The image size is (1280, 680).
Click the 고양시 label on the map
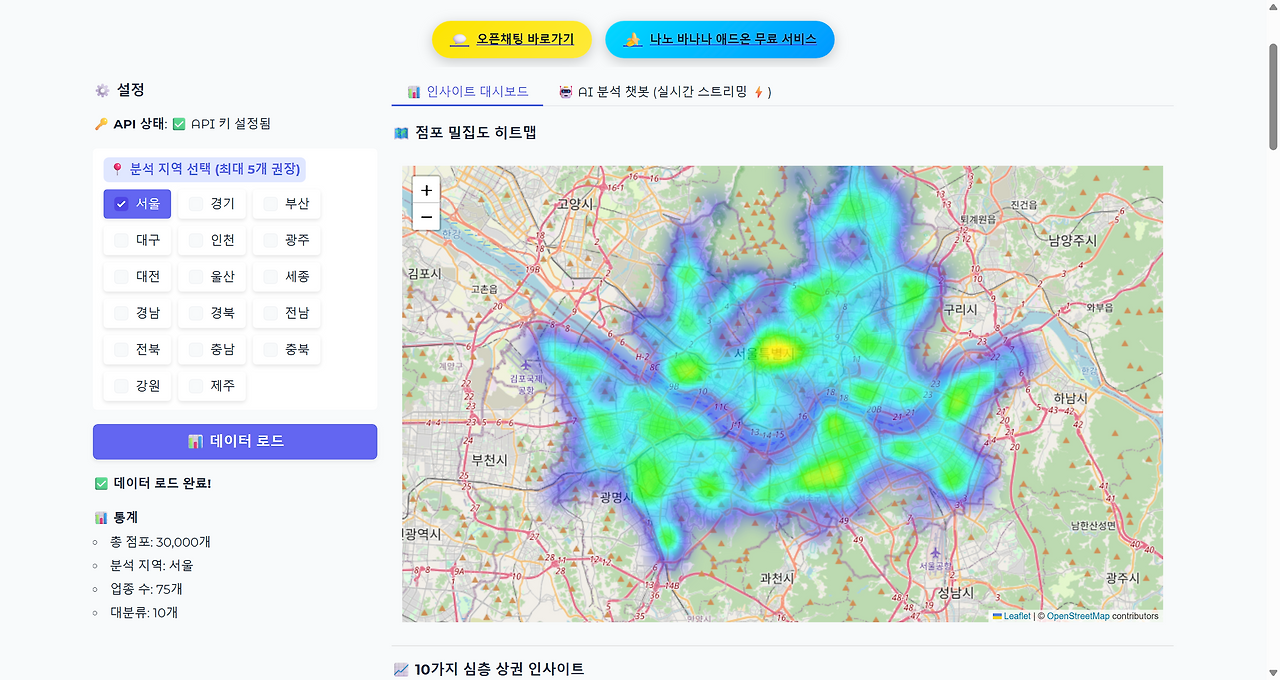[x=575, y=204]
